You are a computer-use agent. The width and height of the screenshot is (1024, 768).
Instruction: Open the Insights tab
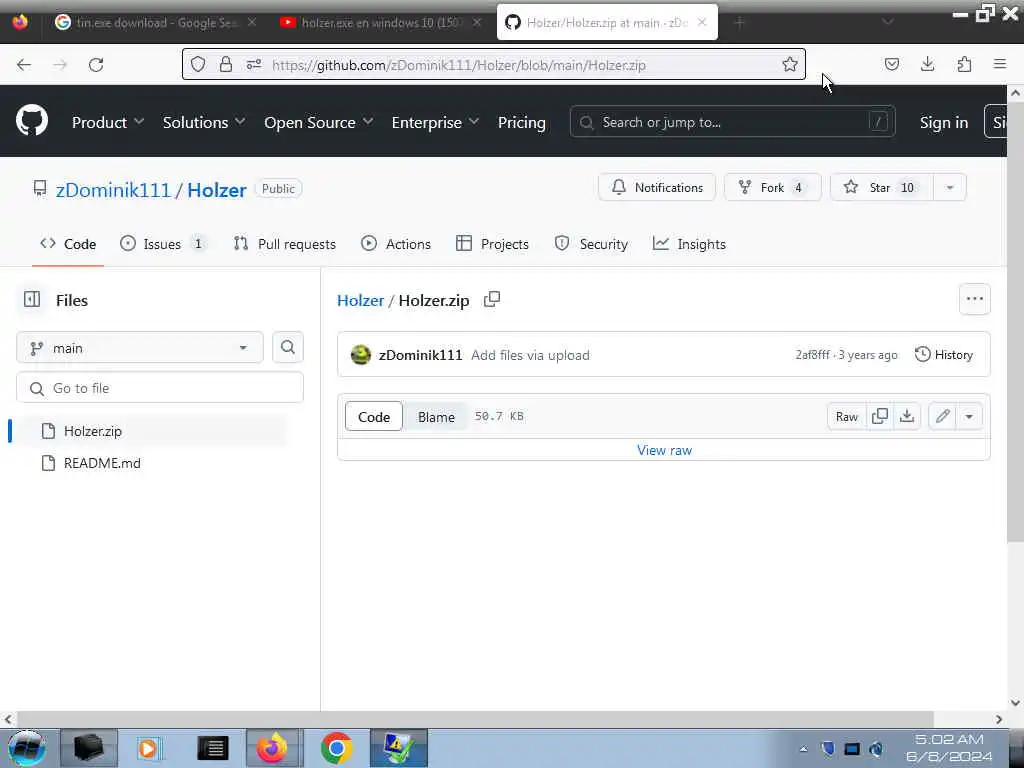point(689,244)
